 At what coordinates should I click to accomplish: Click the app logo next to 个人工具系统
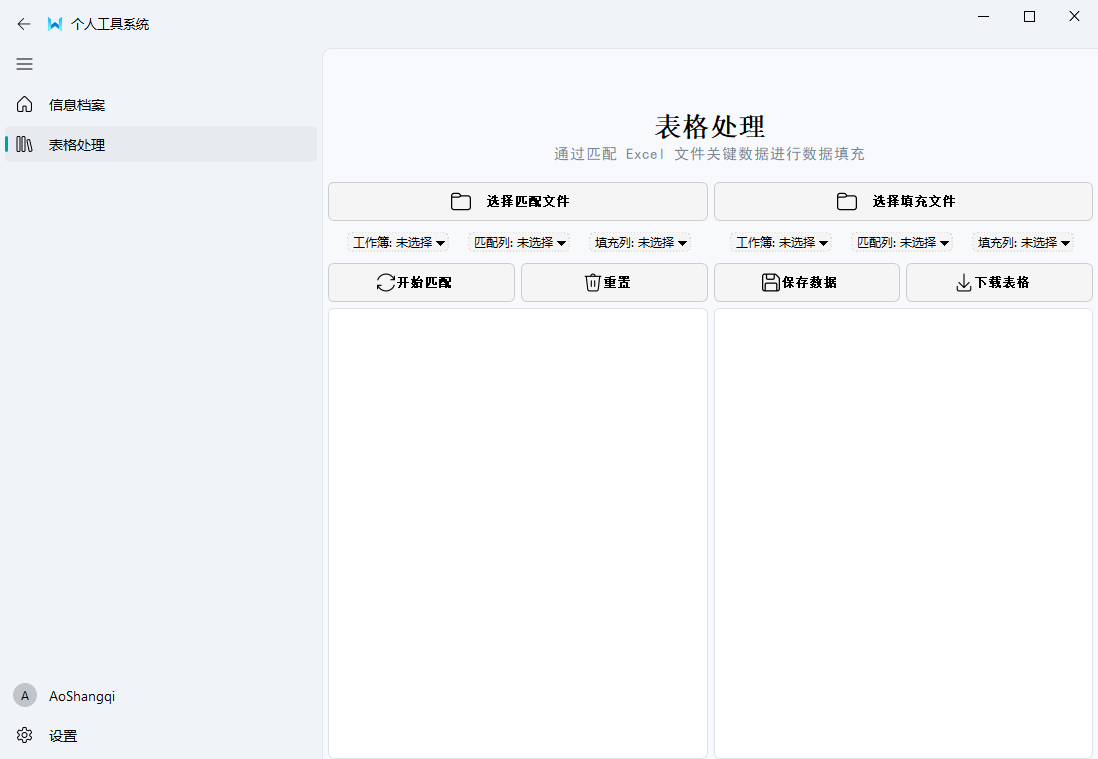pos(54,23)
